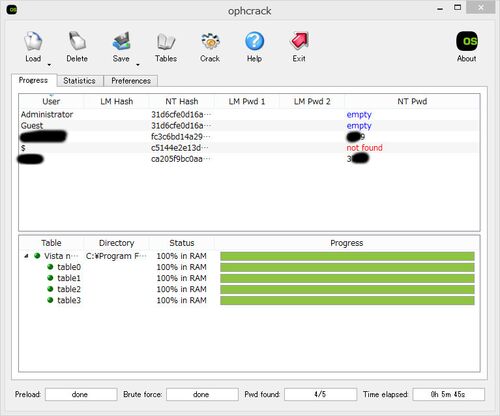Select the table3 row
This screenshot has height=416, width=500.
(x=249, y=300)
